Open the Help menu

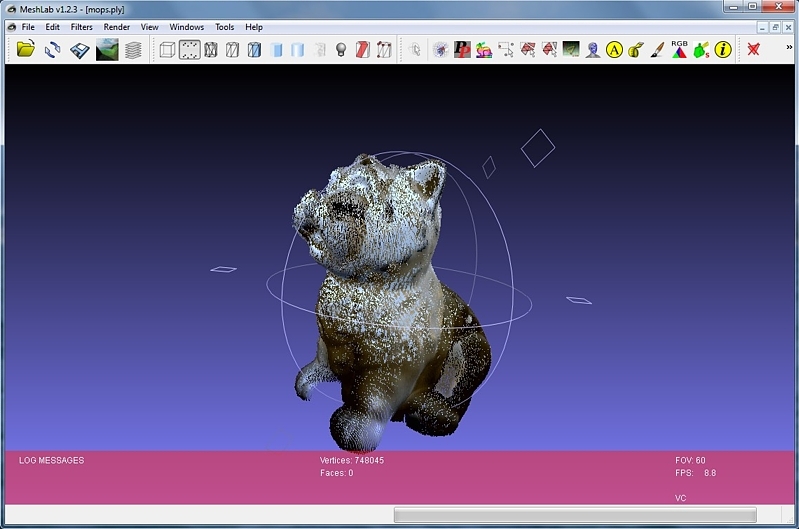tap(254, 27)
